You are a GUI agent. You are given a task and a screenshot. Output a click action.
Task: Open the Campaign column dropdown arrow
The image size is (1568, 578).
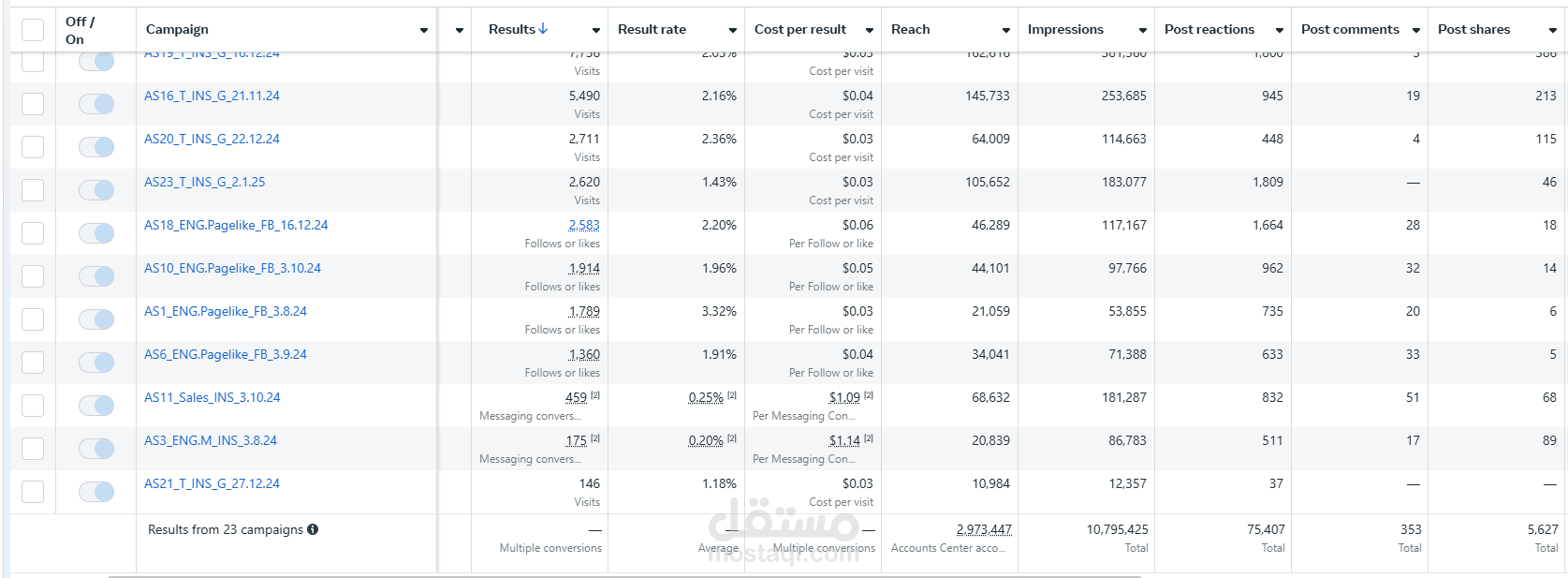pyautogui.click(x=424, y=30)
